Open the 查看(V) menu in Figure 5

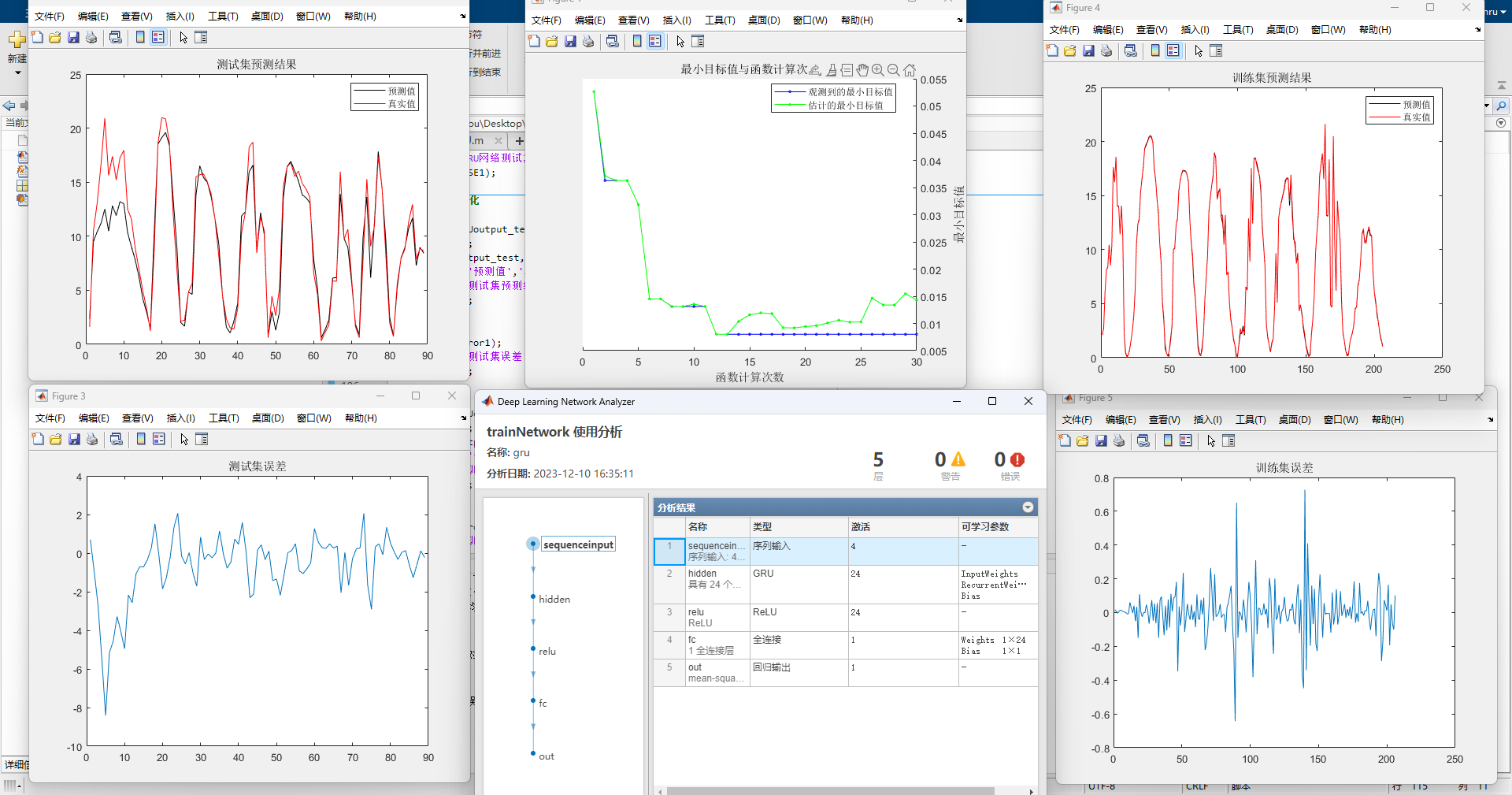[1164, 420]
